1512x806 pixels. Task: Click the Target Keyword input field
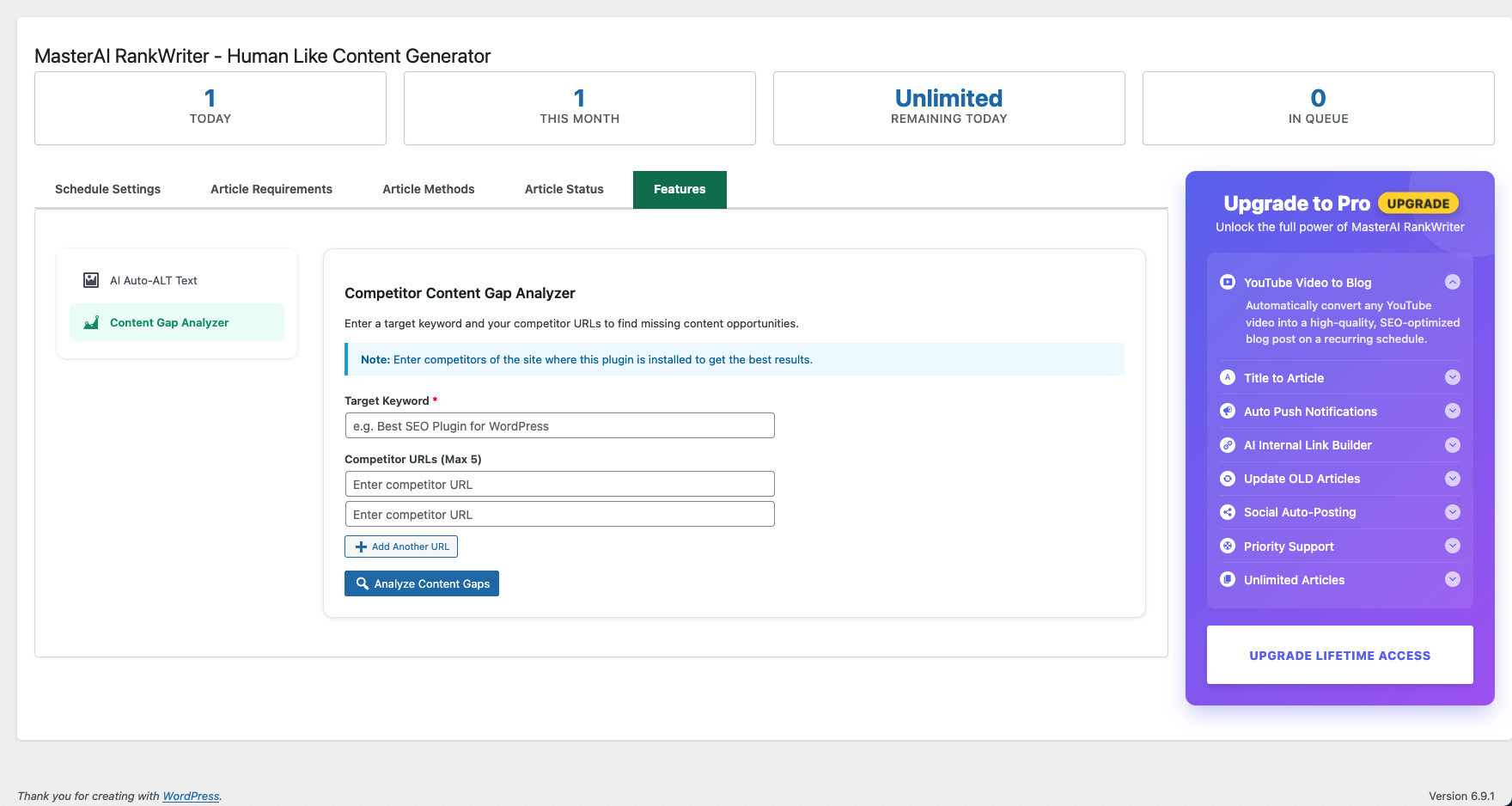coord(559,425)
